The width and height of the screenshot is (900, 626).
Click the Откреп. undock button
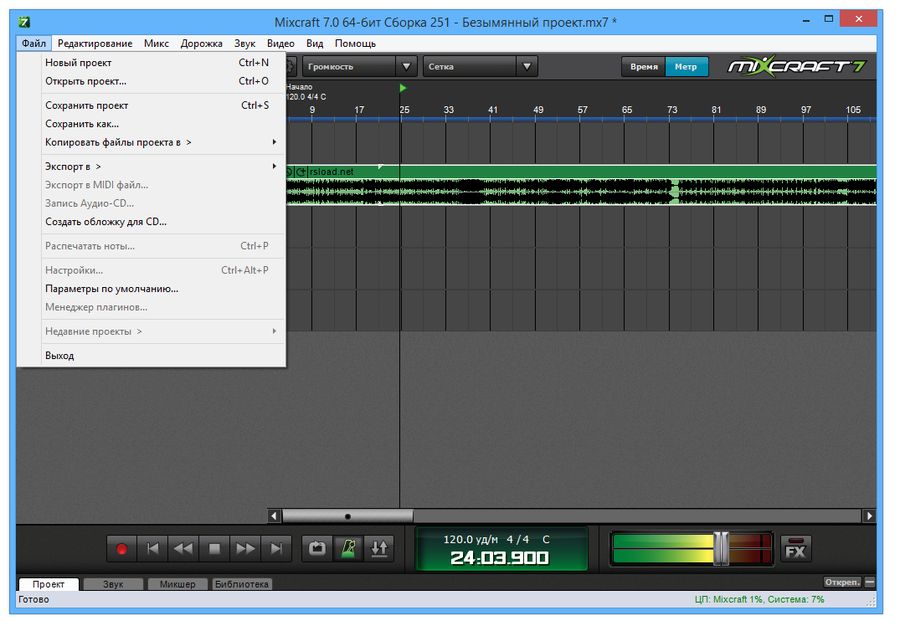[842, 582]
